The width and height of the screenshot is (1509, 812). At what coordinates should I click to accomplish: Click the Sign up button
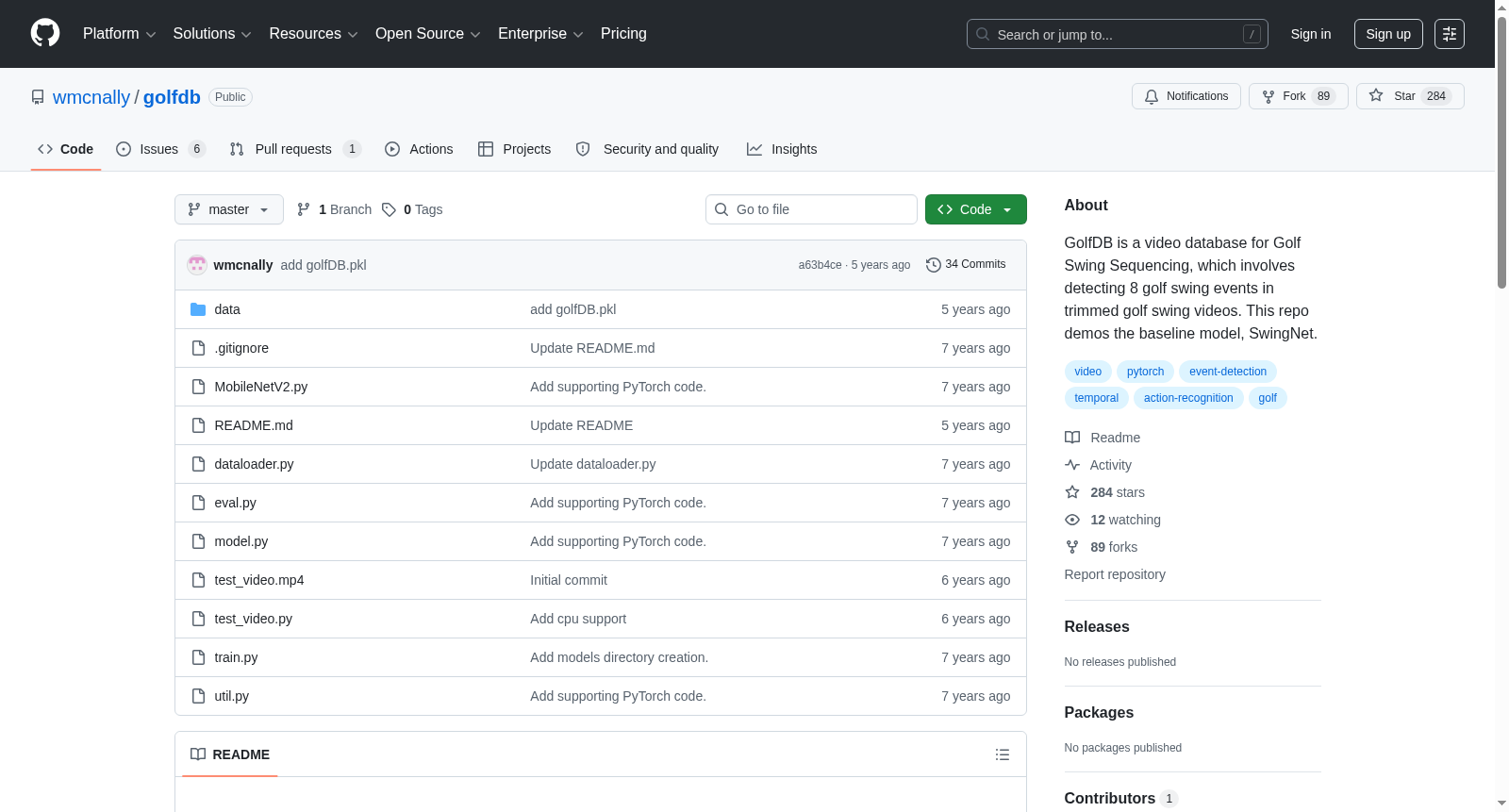tap(1388, 34)
